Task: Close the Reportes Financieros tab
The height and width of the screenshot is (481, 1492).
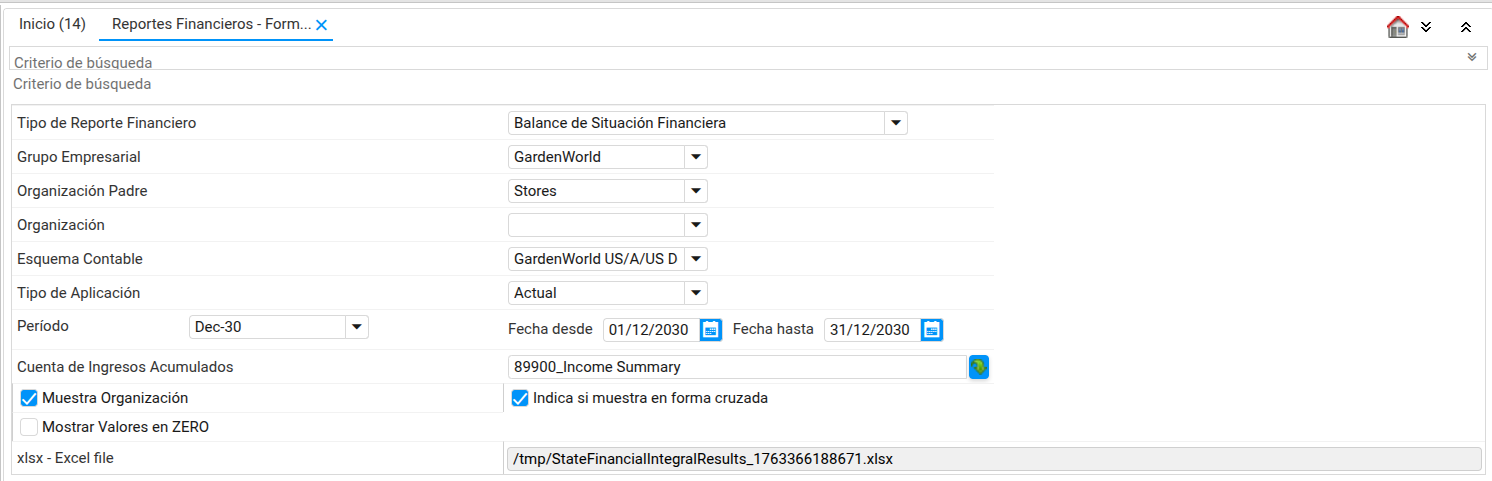Action: 321,25
